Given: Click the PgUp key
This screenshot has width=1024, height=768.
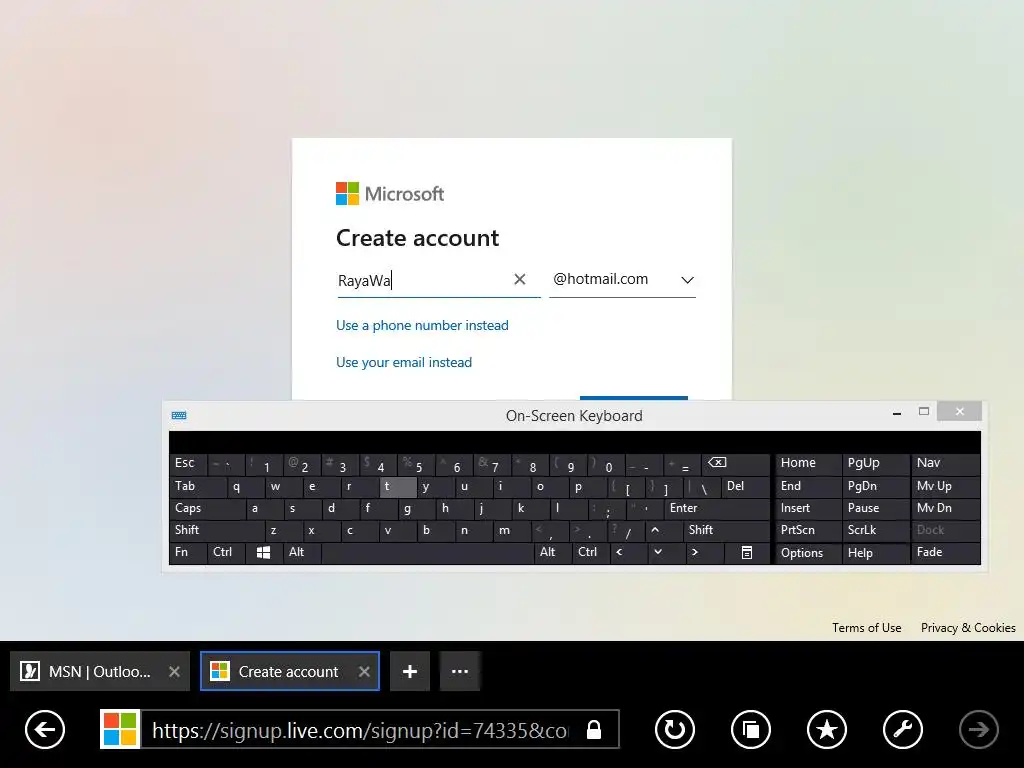Looking at the screenshot, I should (x=875, y=463).
